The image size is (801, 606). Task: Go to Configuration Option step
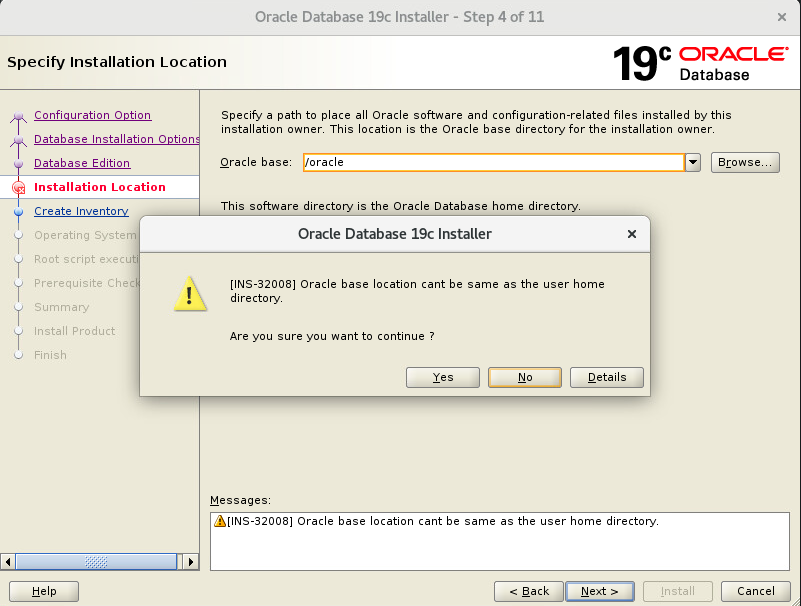92,115
